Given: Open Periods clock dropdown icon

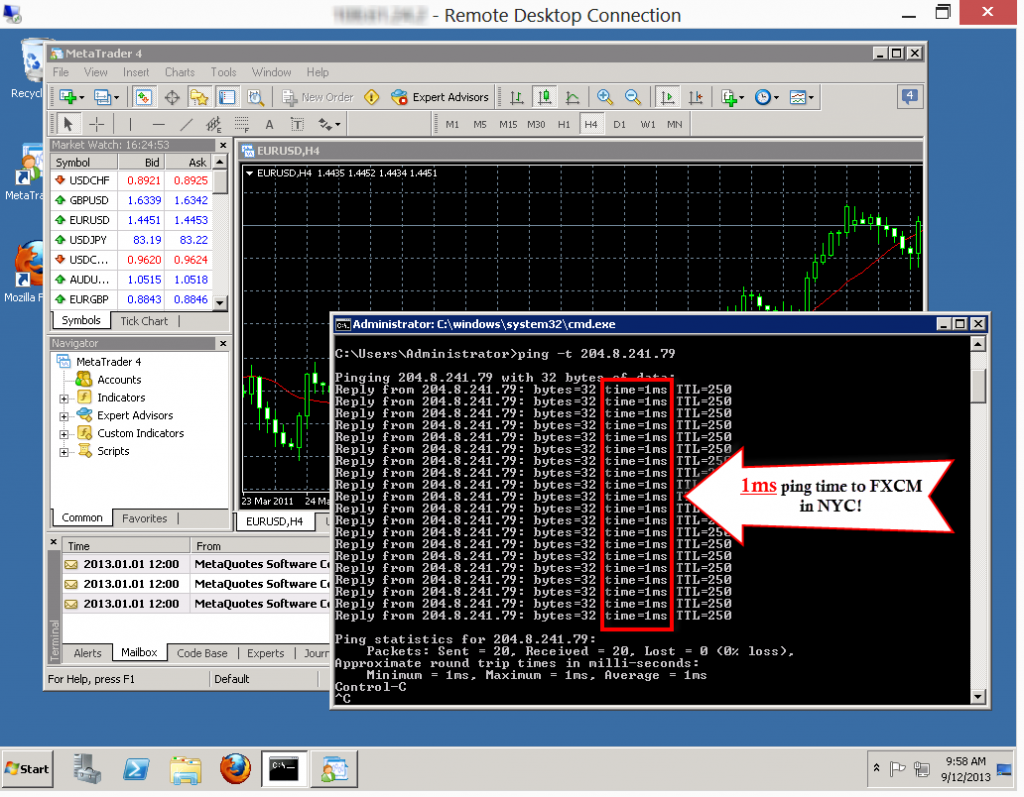Looking at the screenshot, I should click(x=766, y=98).
